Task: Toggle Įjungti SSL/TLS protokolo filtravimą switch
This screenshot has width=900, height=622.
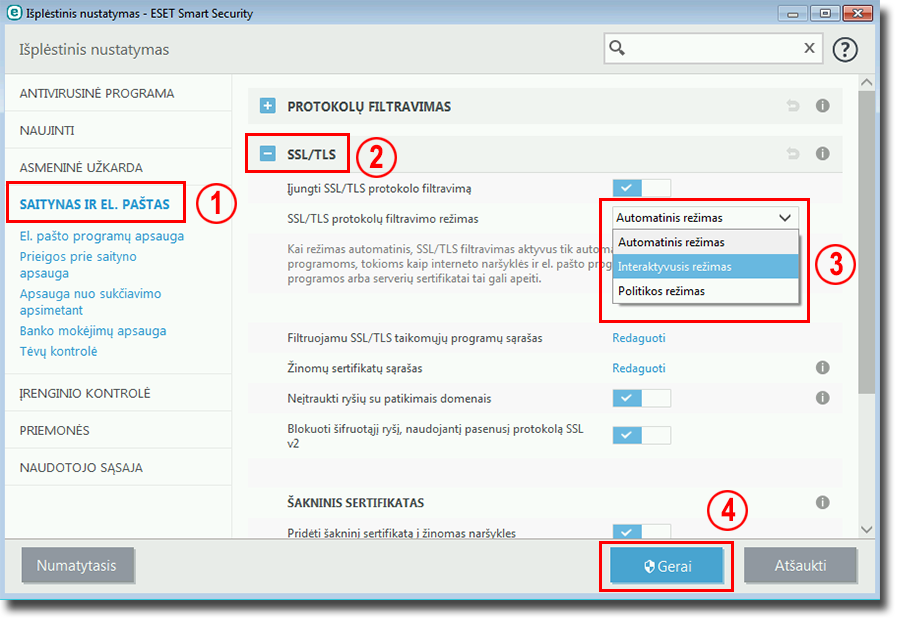Action: click(x=641, y=188)
